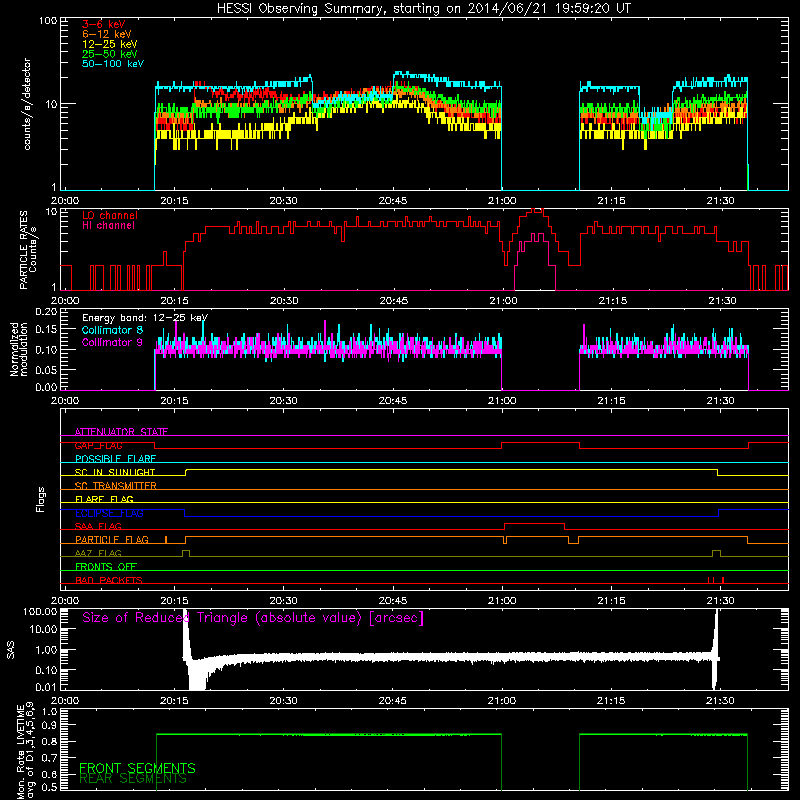
Task: Click the 20:45 tick label under counts plot
Action: pyautogui.click(x=393, y=201)
